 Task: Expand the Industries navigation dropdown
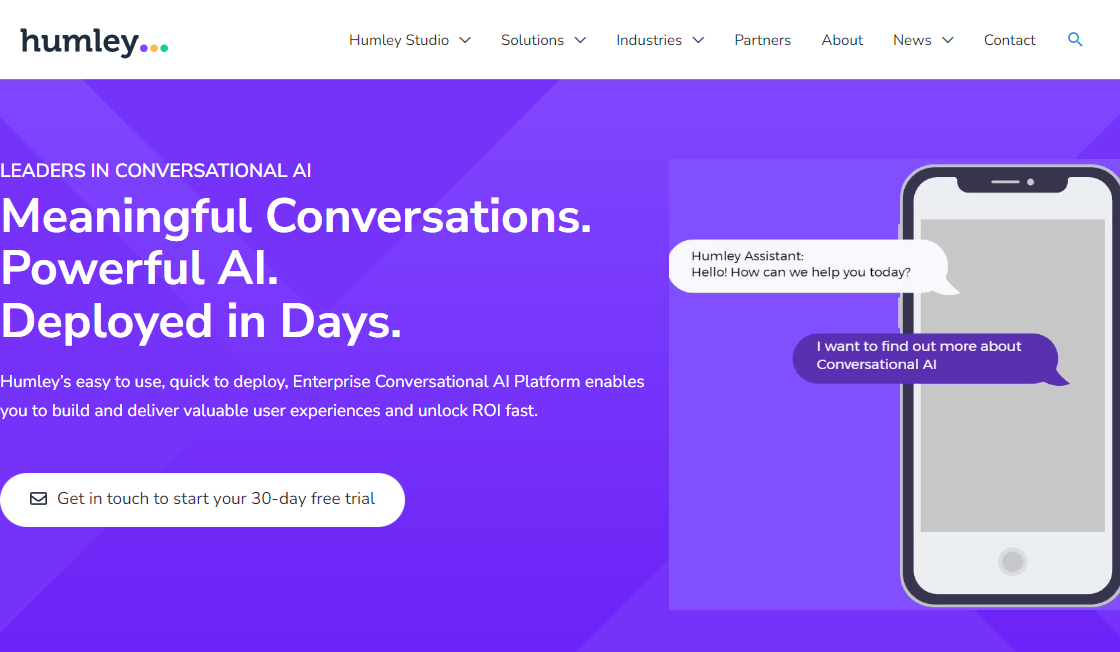(x=650, y=40)
